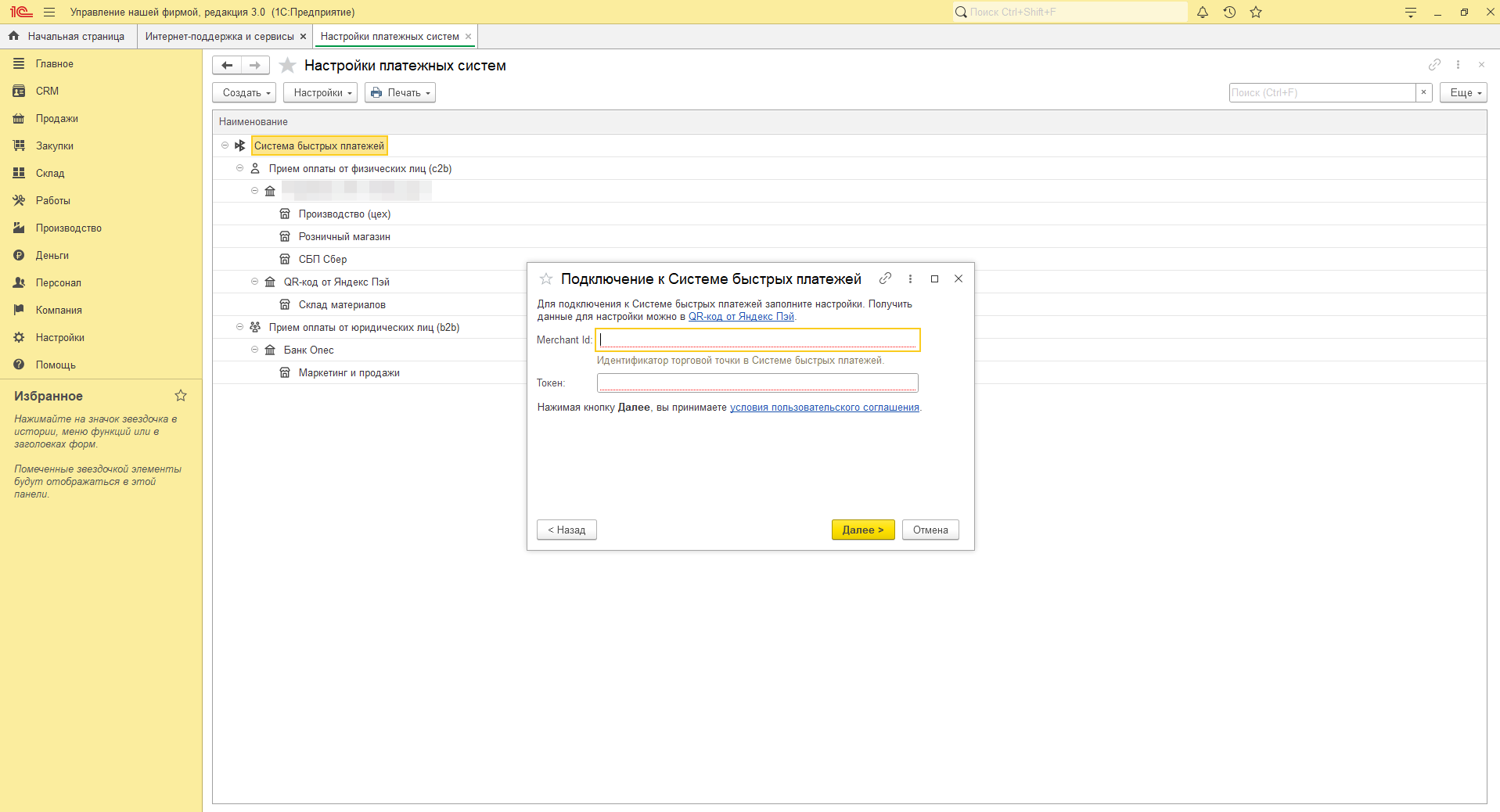
Task: Open the history clock icon
Action: [1229, 13]
